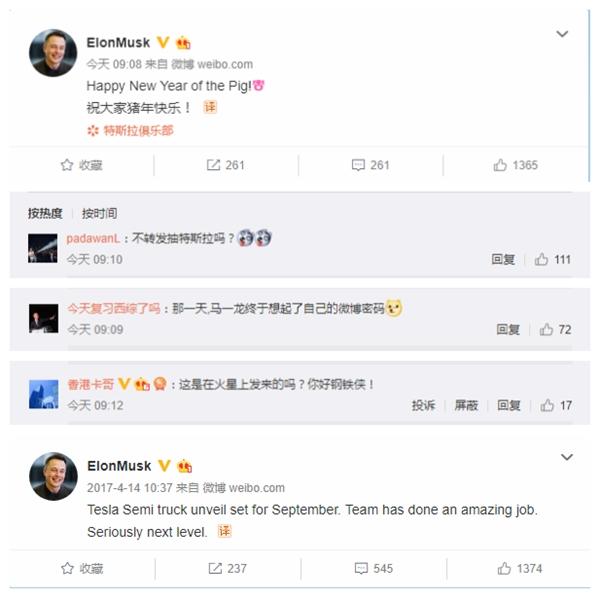Like the 09:09 comment with 72 likes
This screenshot has width=600, height=598.
pyautogui.click(x=556, y=329)
